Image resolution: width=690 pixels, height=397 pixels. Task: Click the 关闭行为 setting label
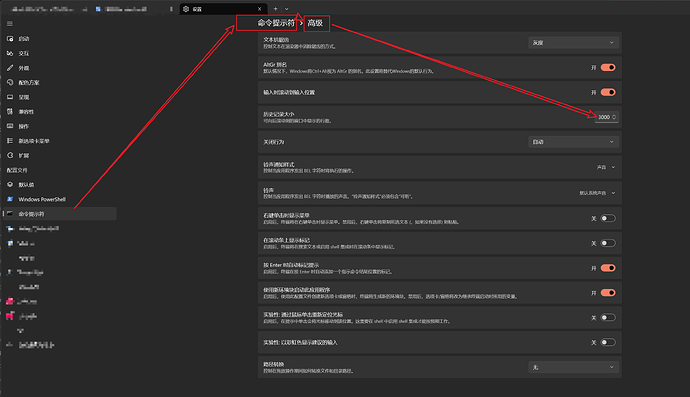(274, 142)
